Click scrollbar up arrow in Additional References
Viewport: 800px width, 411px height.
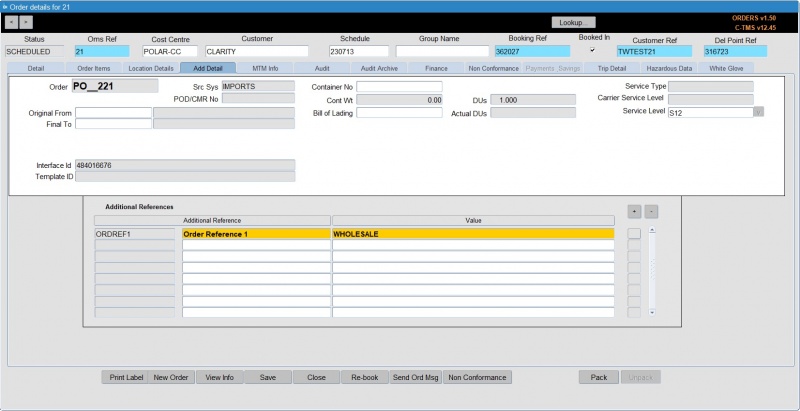pyautogui.click(x=652, y=230)
